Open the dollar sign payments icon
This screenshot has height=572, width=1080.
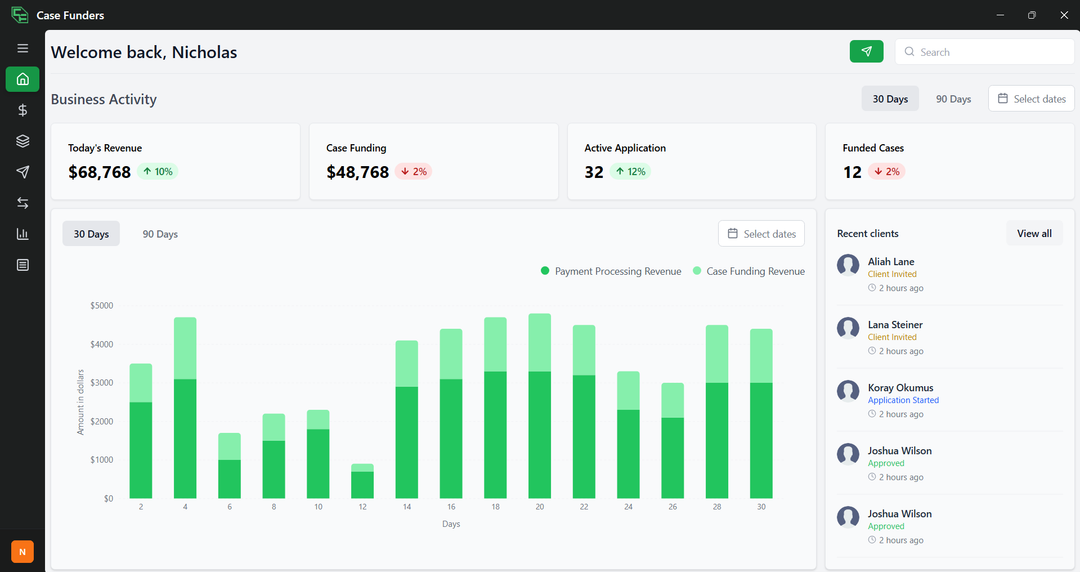[22, 110]
